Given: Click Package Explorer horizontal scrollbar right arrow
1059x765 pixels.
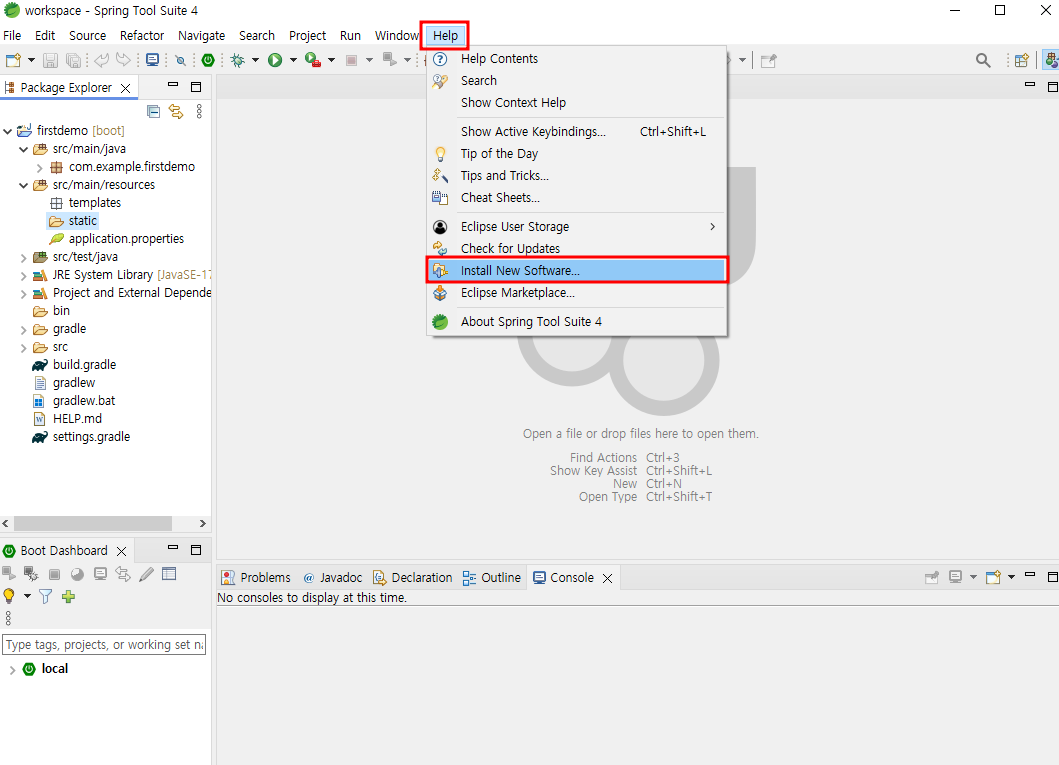Looking at the screenshot, I should [203, 524].
